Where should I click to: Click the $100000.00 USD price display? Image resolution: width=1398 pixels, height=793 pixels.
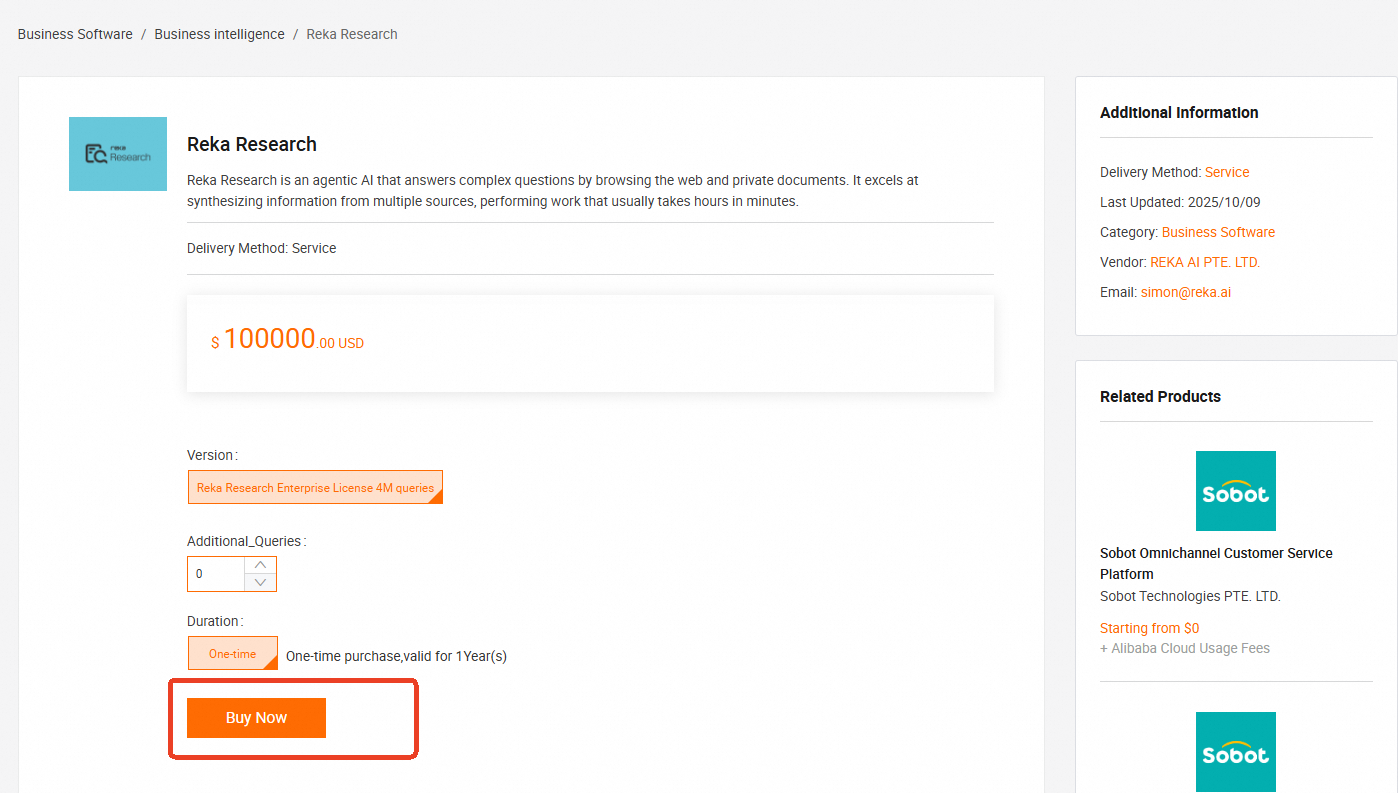coord(288,341)
